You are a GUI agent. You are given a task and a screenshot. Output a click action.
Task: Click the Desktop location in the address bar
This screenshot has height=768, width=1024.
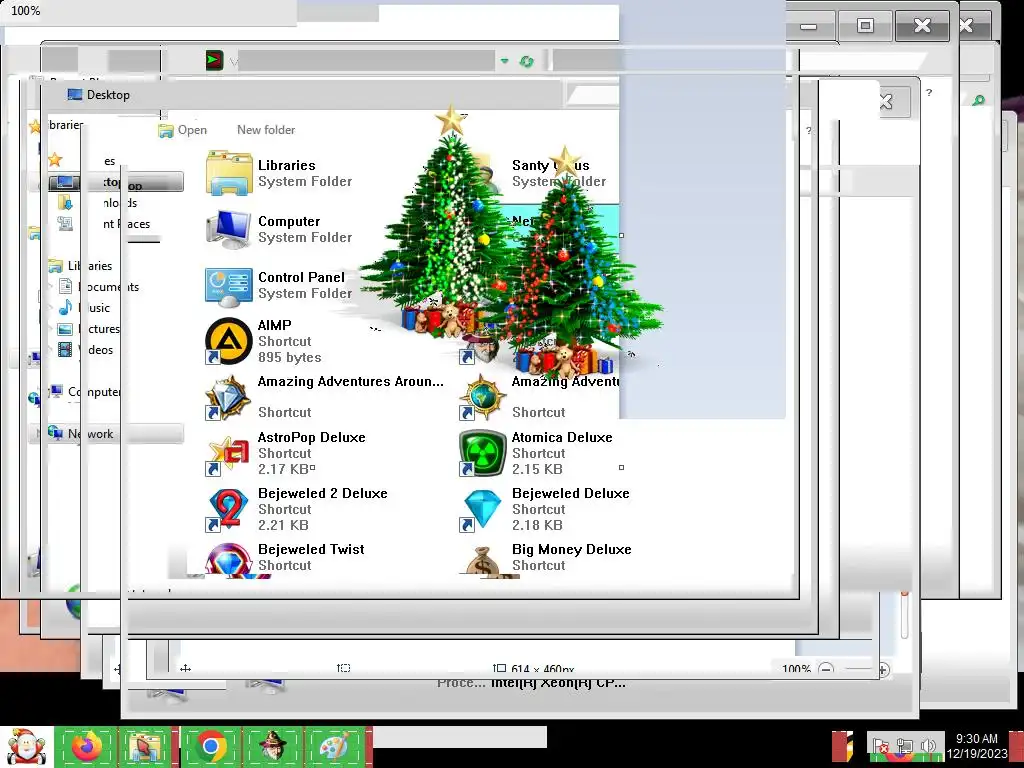pos(99,95)
